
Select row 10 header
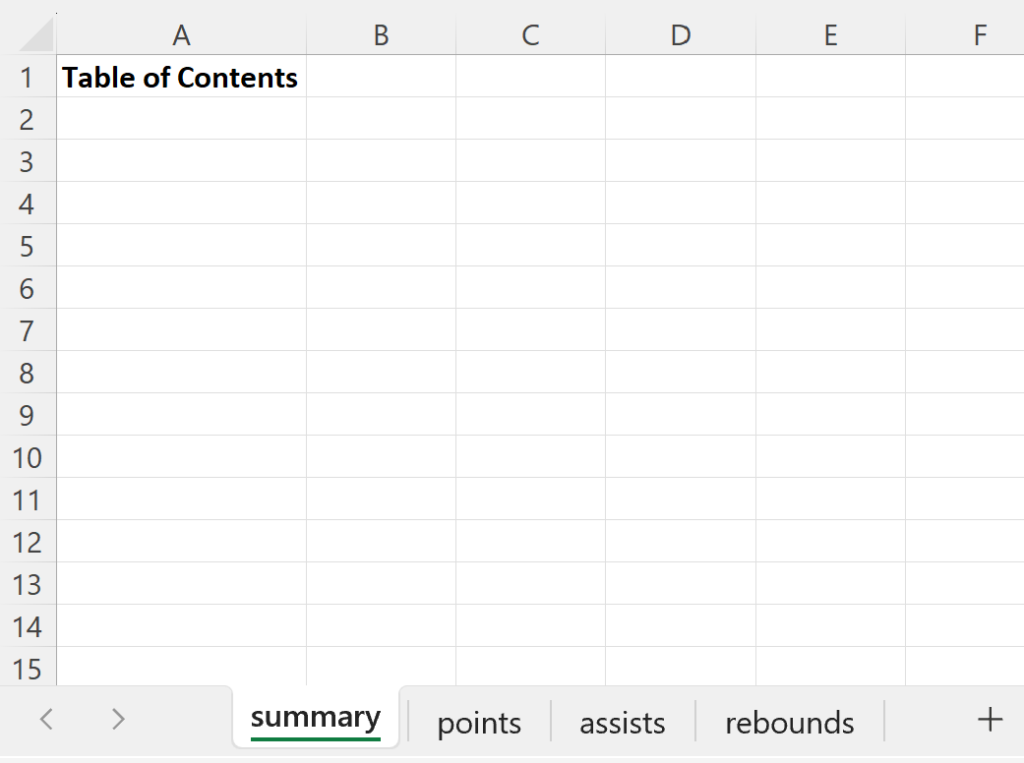(x=27, y=457)
